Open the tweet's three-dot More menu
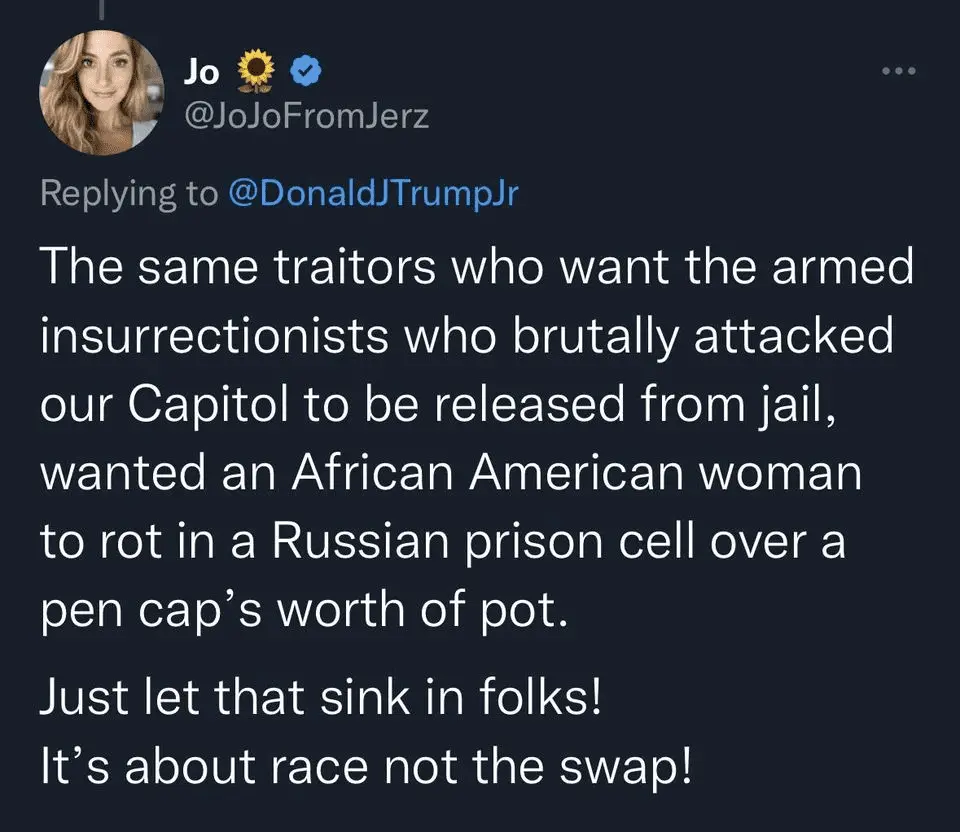The image size is (960, 832). pos(896,72)
